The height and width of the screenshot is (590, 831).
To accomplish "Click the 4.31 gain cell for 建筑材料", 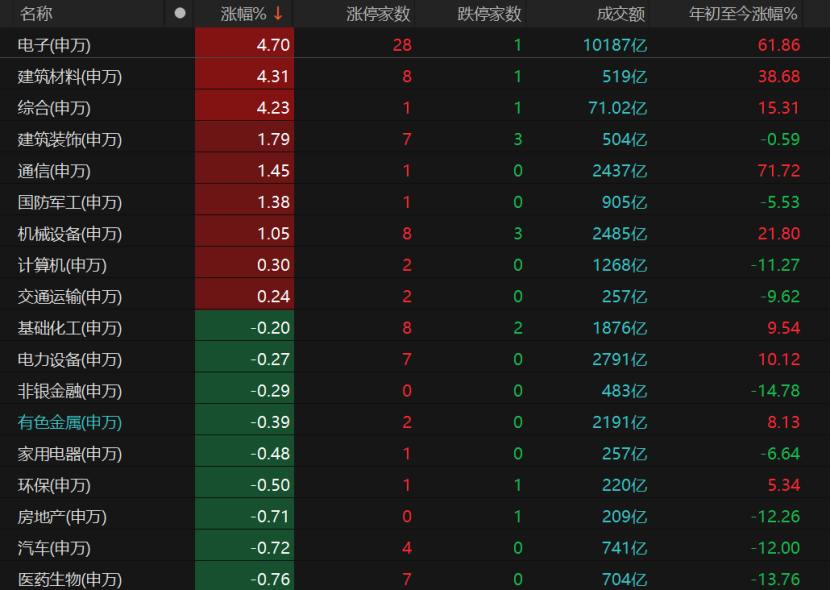I will (x=244, y=76).
